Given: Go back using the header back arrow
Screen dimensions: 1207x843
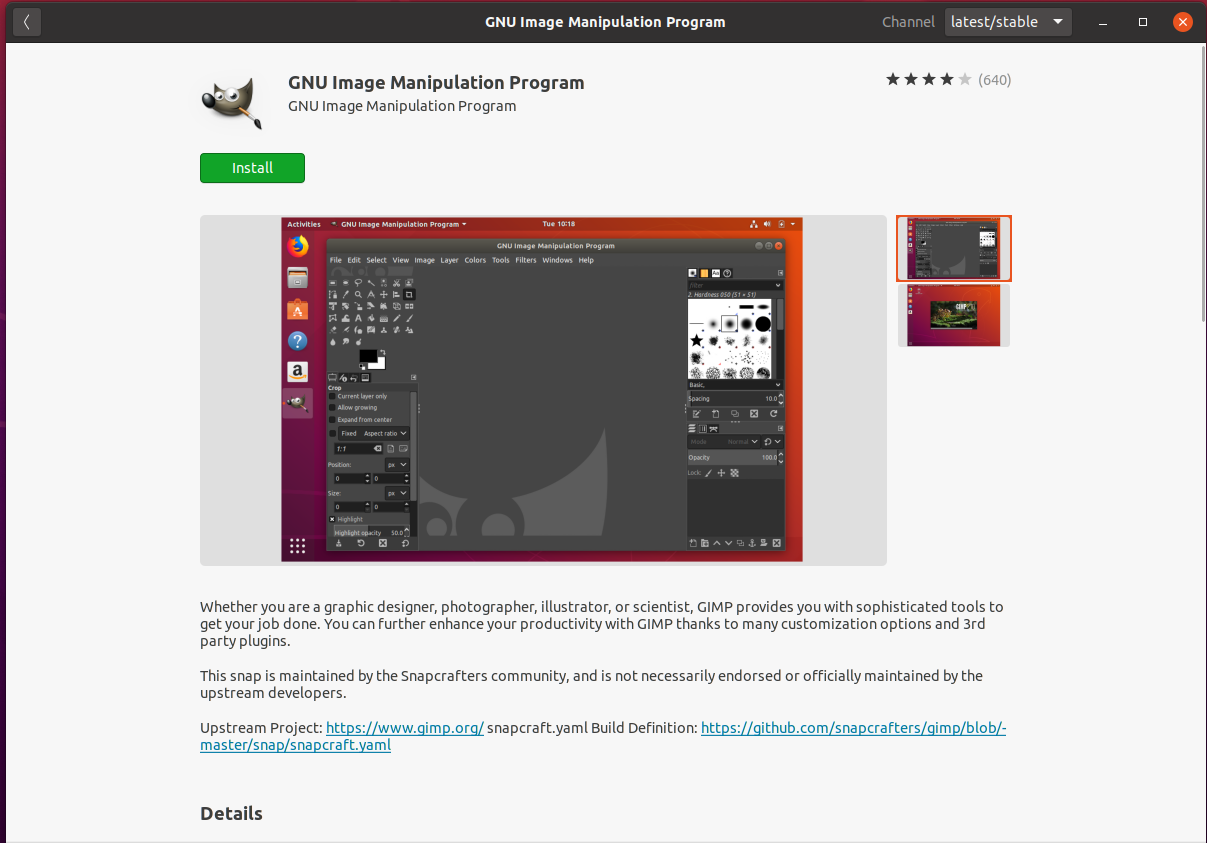Looking at the screenshot, I should tap(27, 22).
